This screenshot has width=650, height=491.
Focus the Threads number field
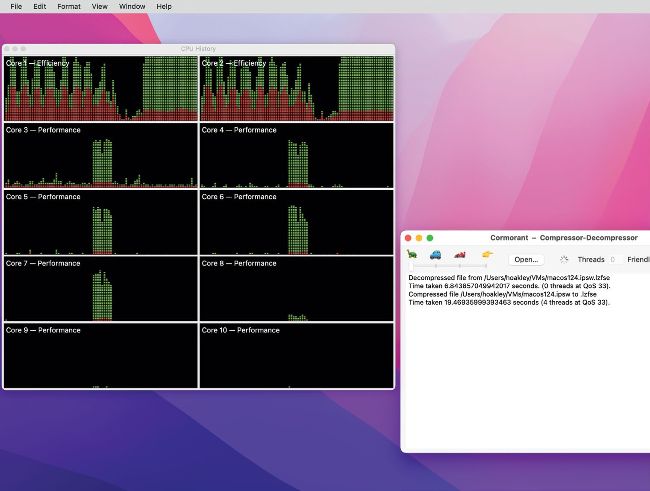[x=612, y=259]
